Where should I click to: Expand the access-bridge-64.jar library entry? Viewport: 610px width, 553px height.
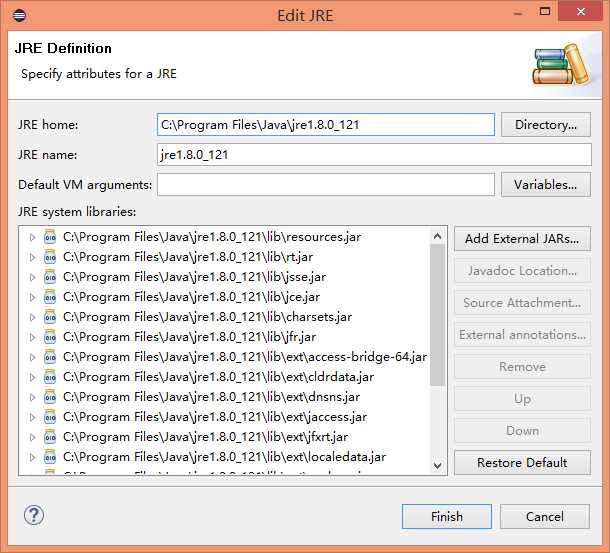pyautogui.click(x=32, y=357)
